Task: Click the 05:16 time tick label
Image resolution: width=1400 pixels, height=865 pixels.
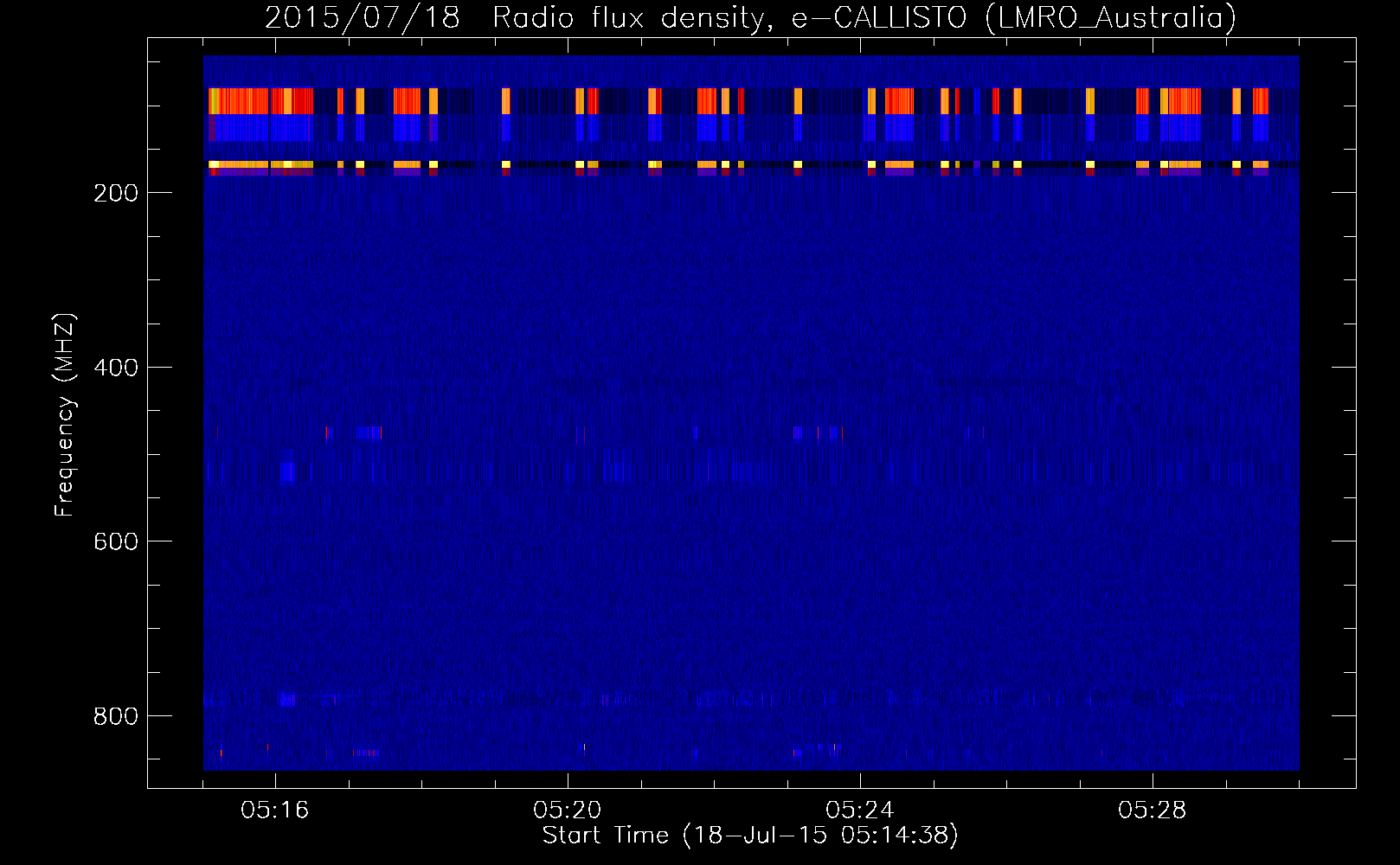Action: coord(275,811)
